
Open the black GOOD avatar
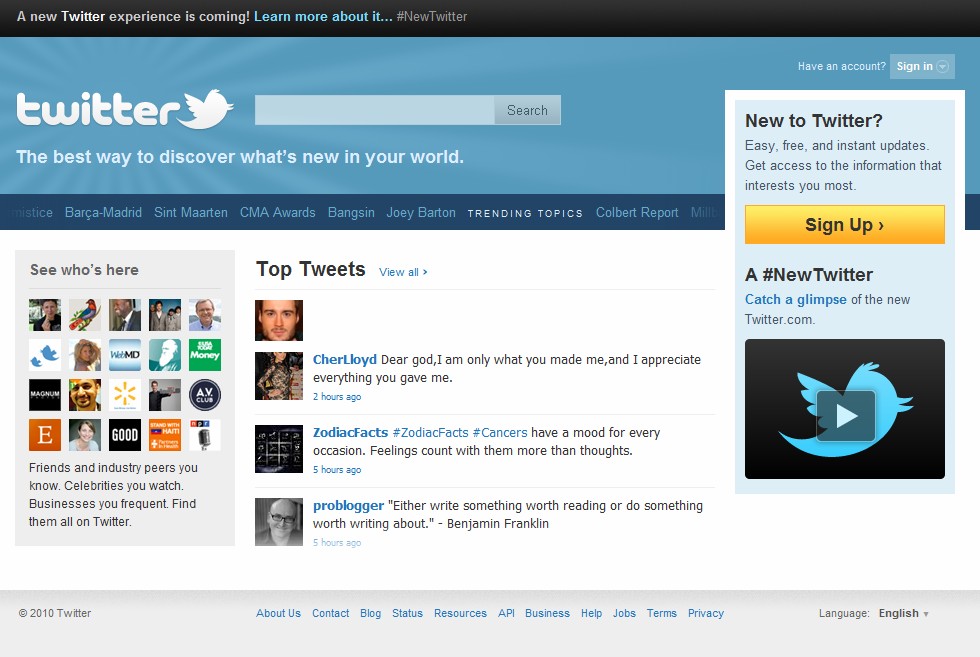(x=125, y=434)
